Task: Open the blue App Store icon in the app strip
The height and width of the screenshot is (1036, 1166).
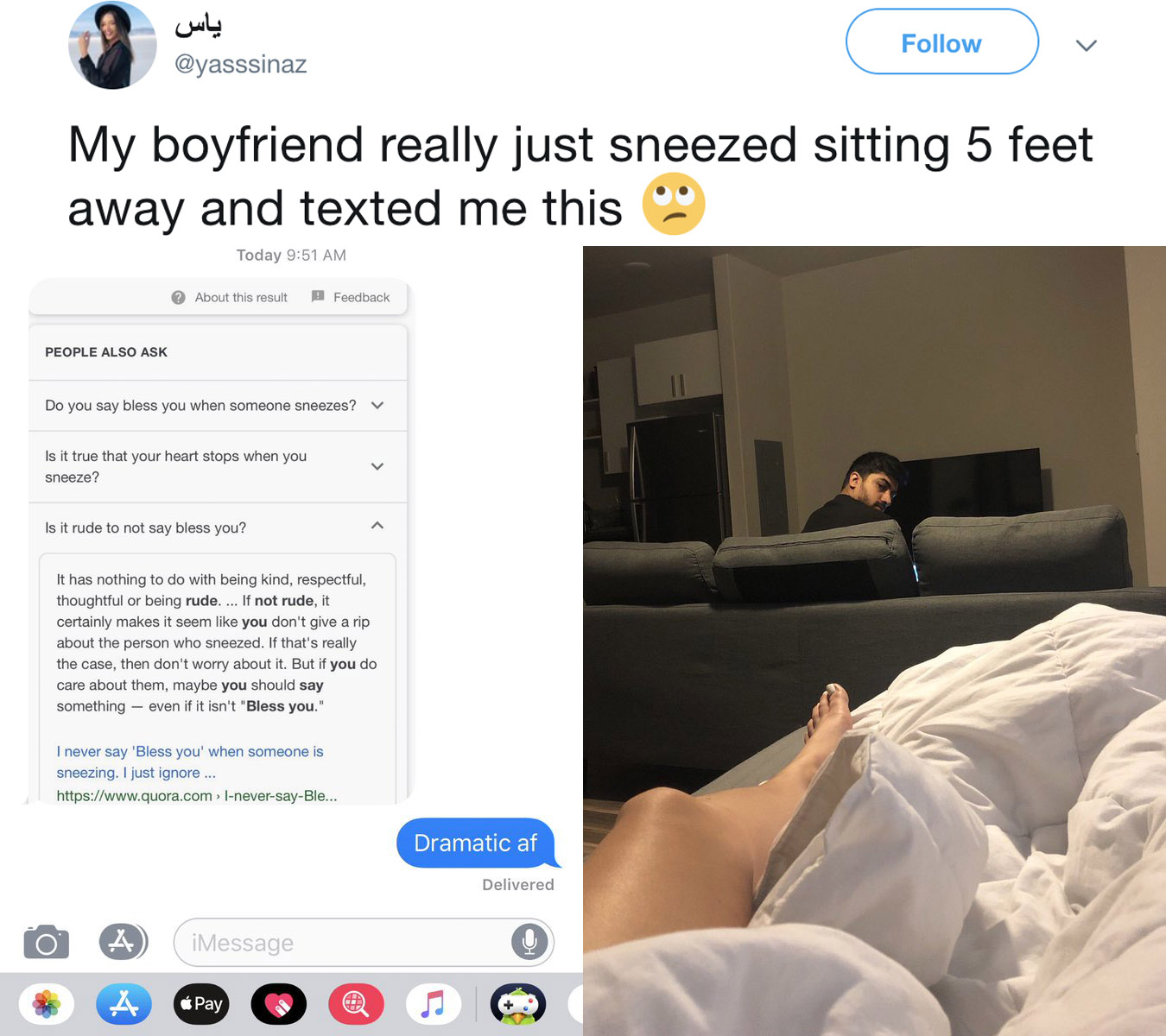Action: point(124,1004)
